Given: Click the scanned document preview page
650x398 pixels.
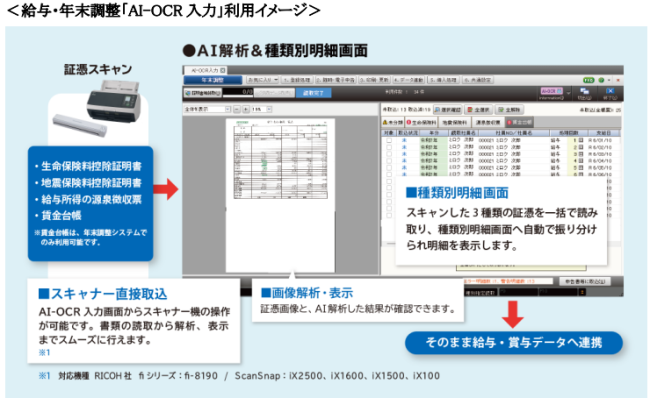Looking at the screenshot, I should [280, 195].
